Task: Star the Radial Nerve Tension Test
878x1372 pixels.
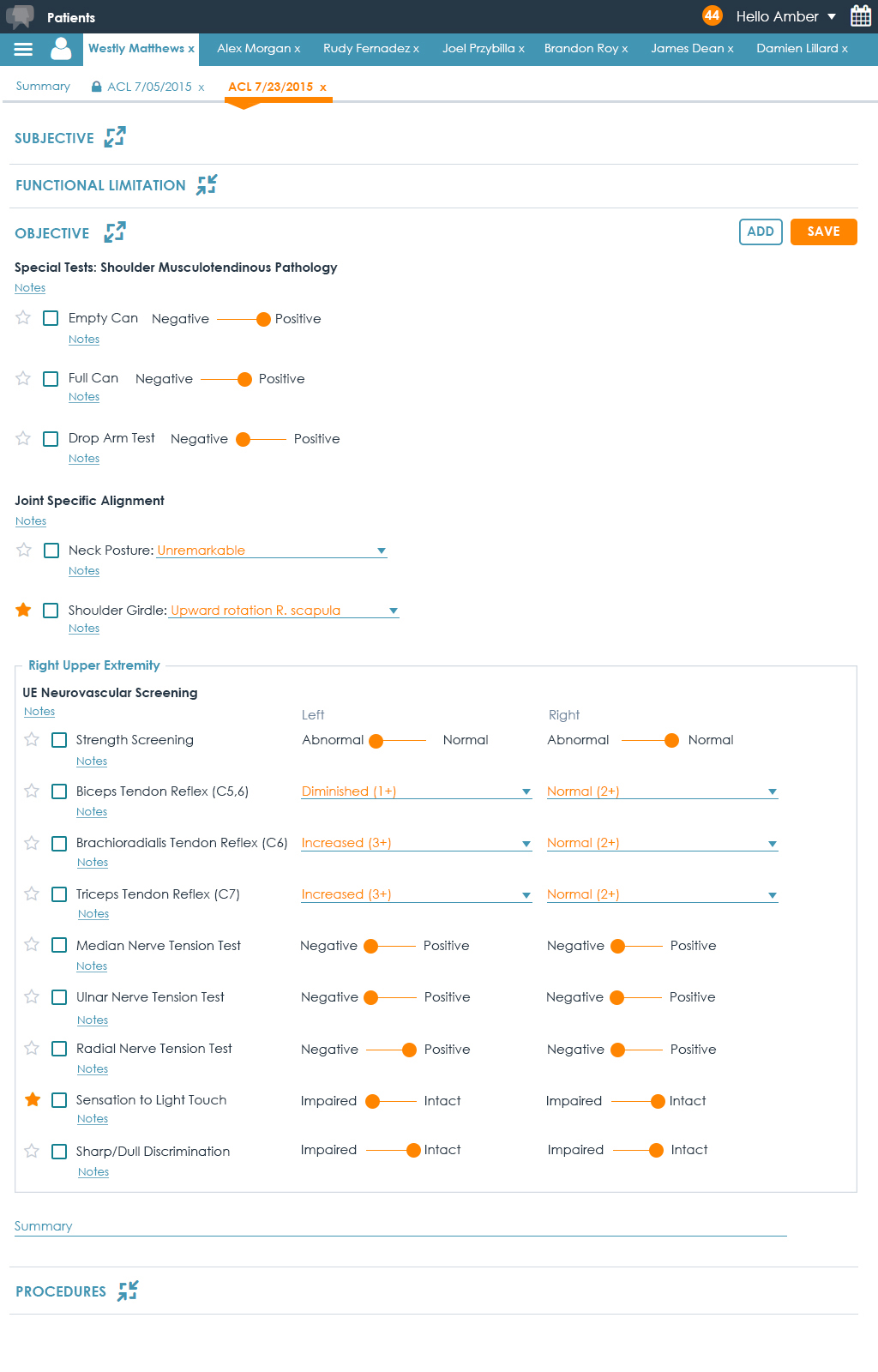Action: pyautogui.click(x=32, y=1048)
